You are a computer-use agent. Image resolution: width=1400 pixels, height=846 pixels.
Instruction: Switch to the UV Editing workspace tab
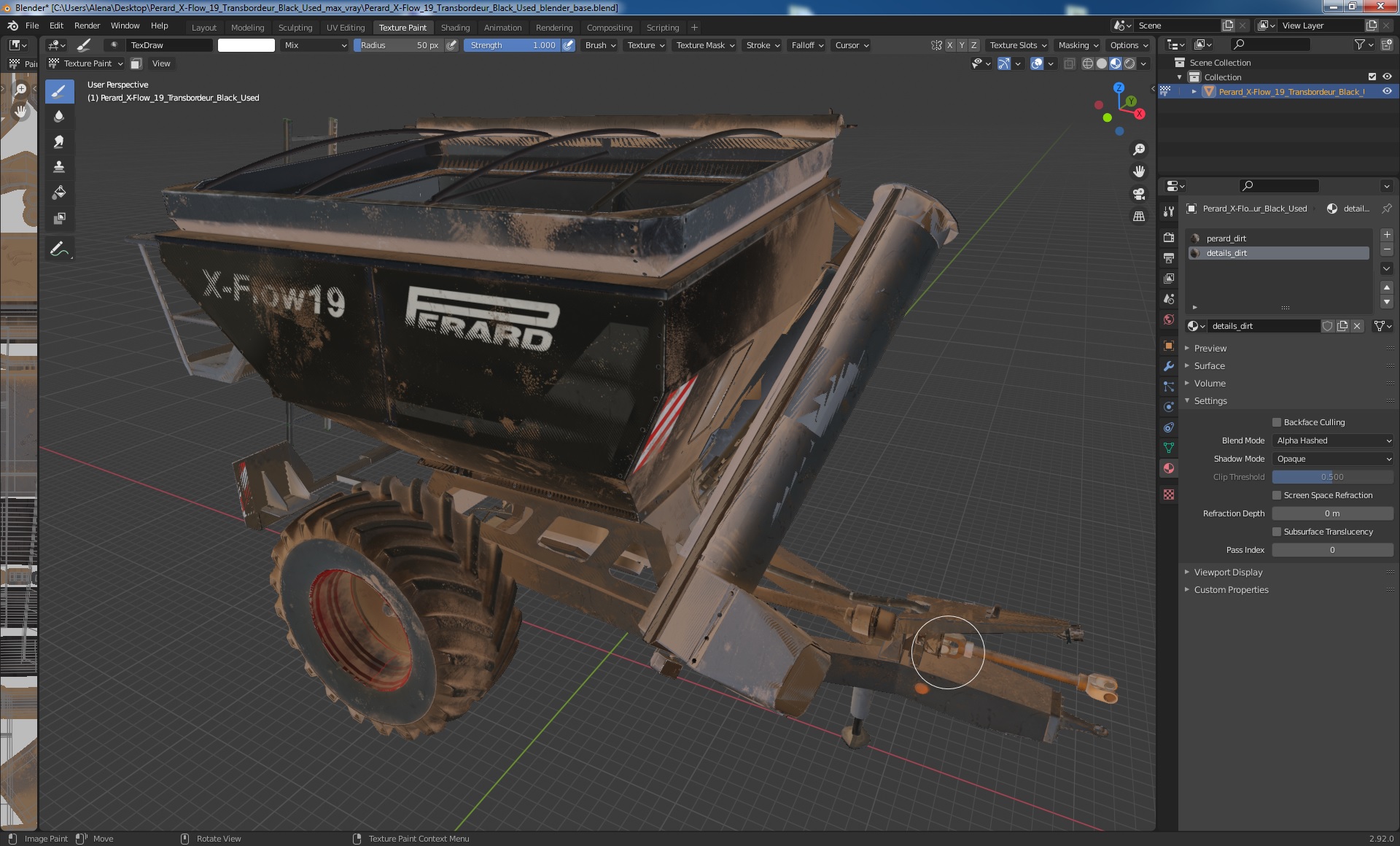[x=345, y=28]
